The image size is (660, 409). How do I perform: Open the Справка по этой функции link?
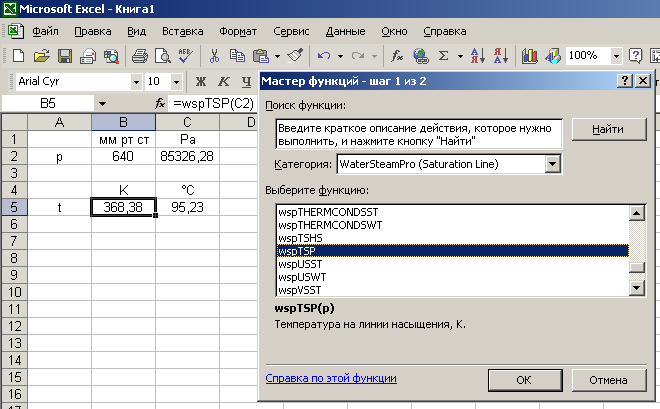(x=331, y=378)
